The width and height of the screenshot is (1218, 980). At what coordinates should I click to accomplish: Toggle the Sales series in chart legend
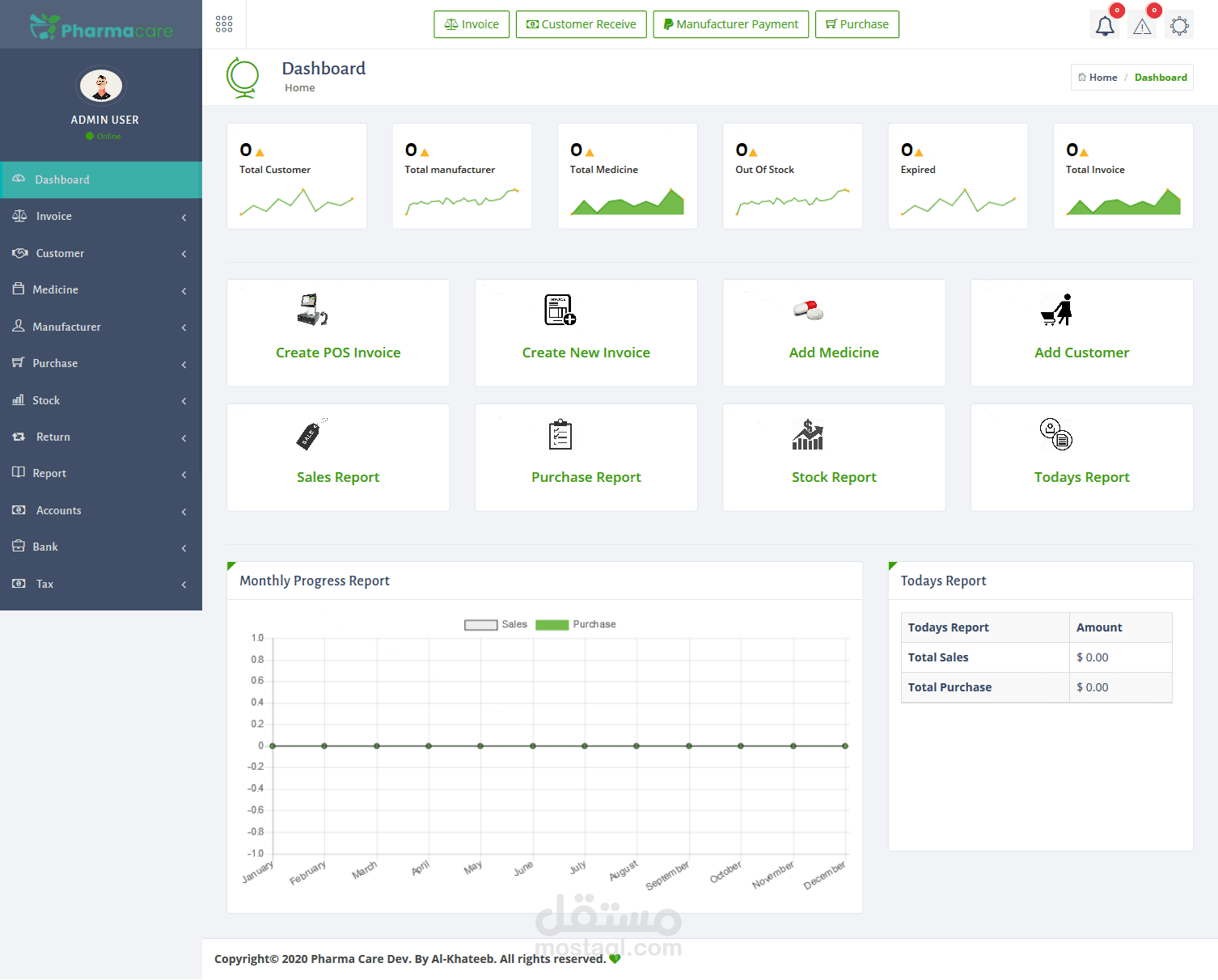tap(496, 624)
